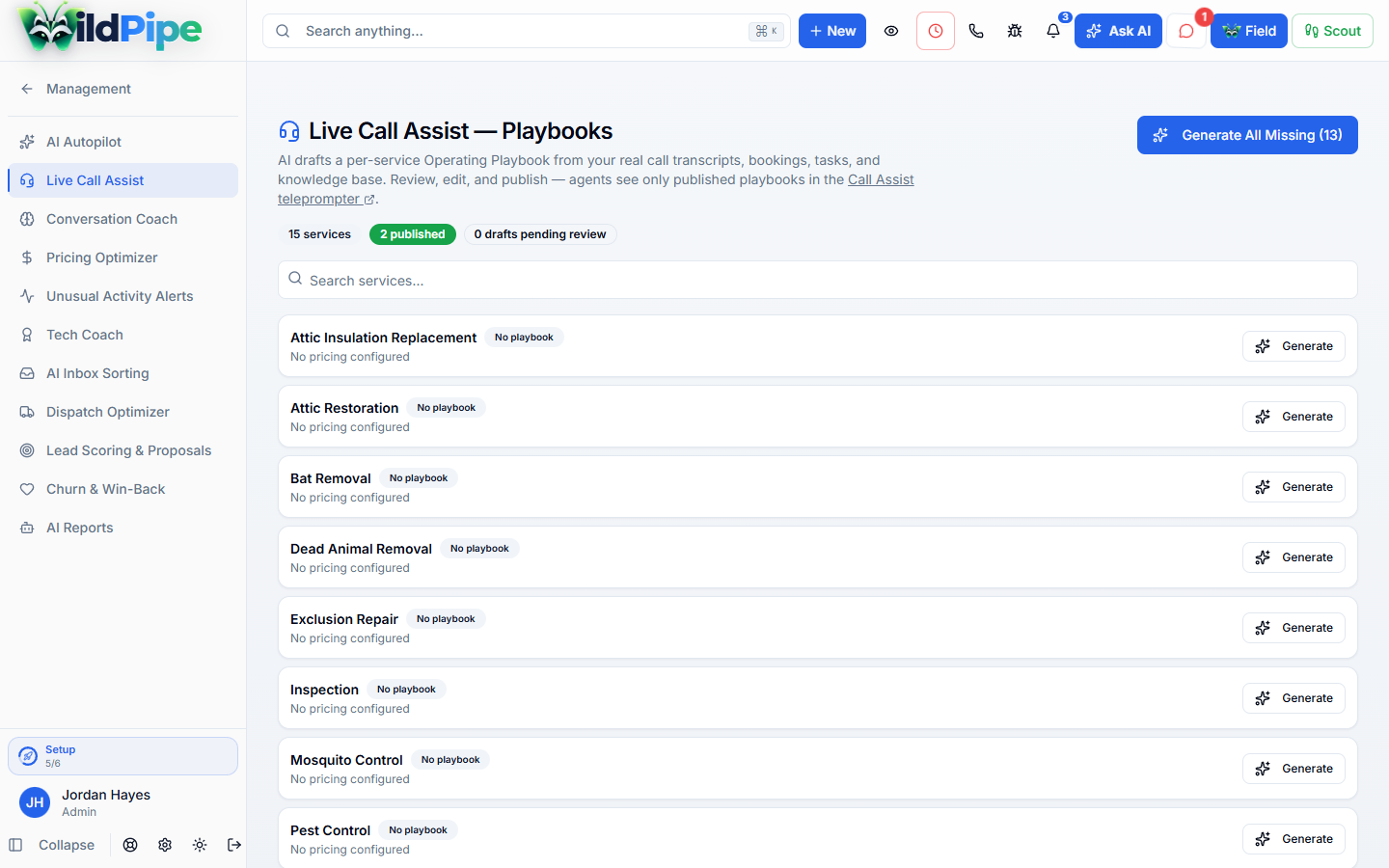Open the bug report icon
The width and height of the screenshot is (1389, 868).
1015,31
